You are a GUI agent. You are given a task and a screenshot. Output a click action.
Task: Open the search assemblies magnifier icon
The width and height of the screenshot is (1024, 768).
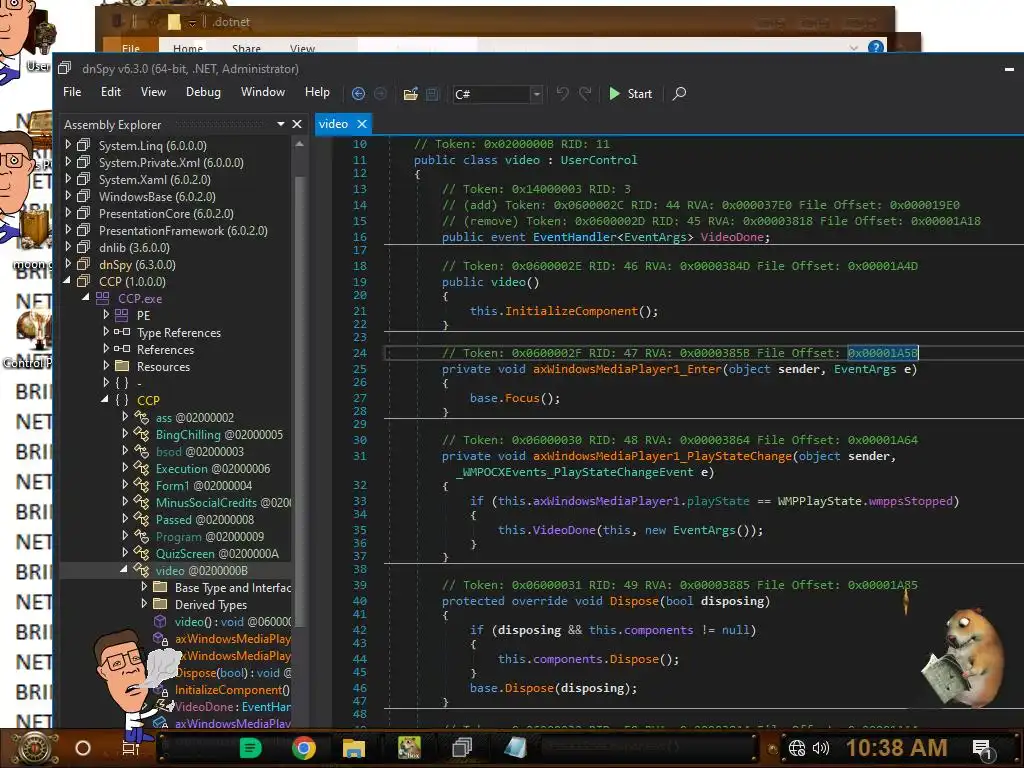coord(679,93)
